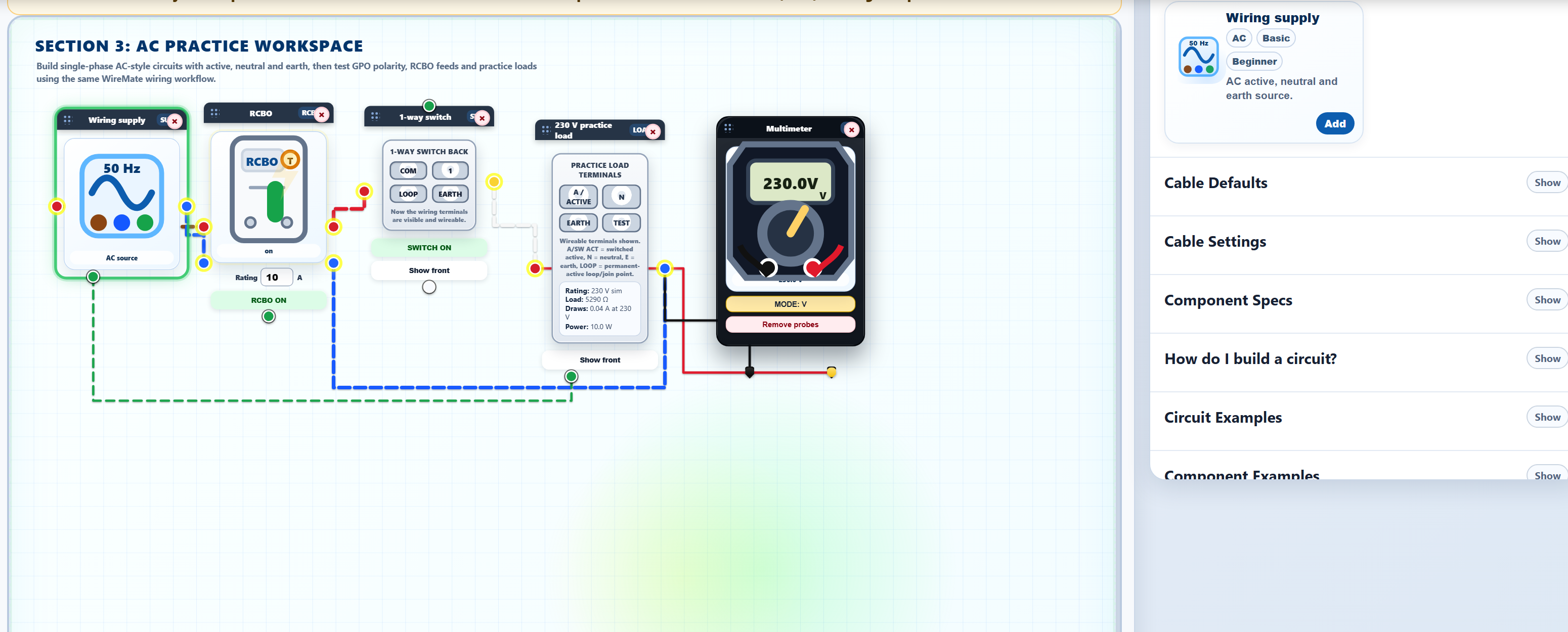Click the RCBO red output node
The image size is (1568, 632).
pyautogui.click(x=333, y=228)
